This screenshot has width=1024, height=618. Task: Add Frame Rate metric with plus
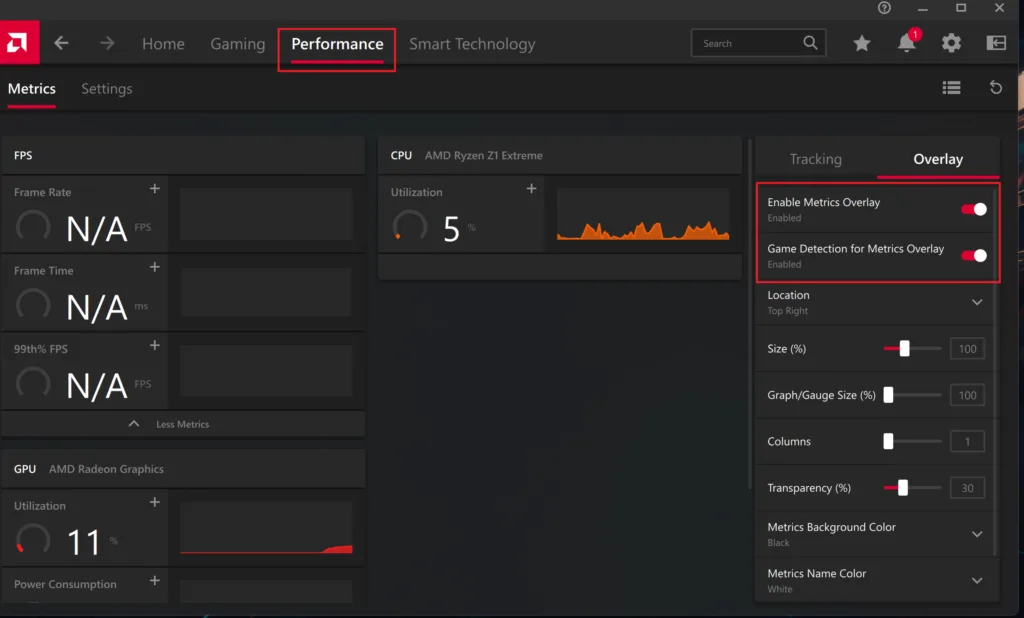tap(155, 189)
